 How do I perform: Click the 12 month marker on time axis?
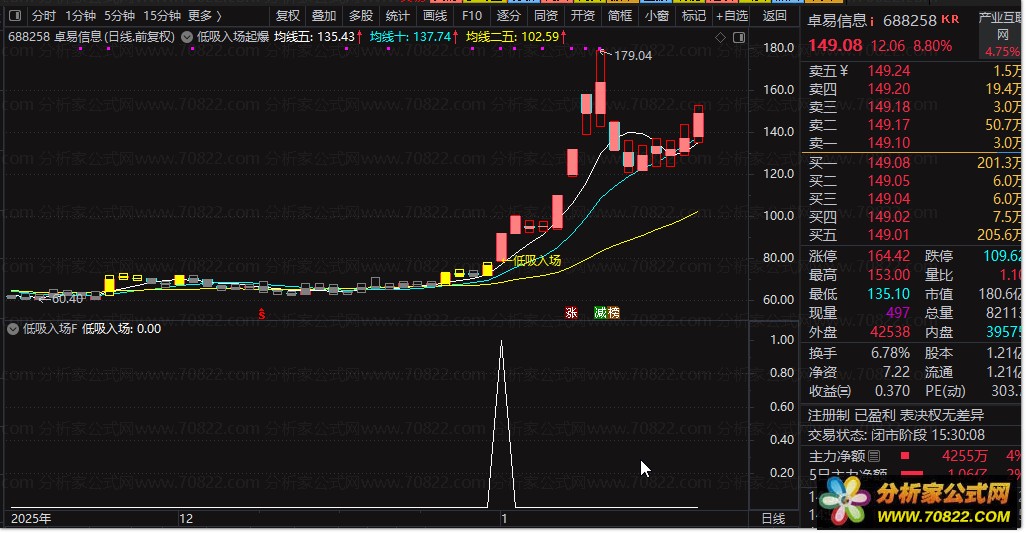(186, 519)
